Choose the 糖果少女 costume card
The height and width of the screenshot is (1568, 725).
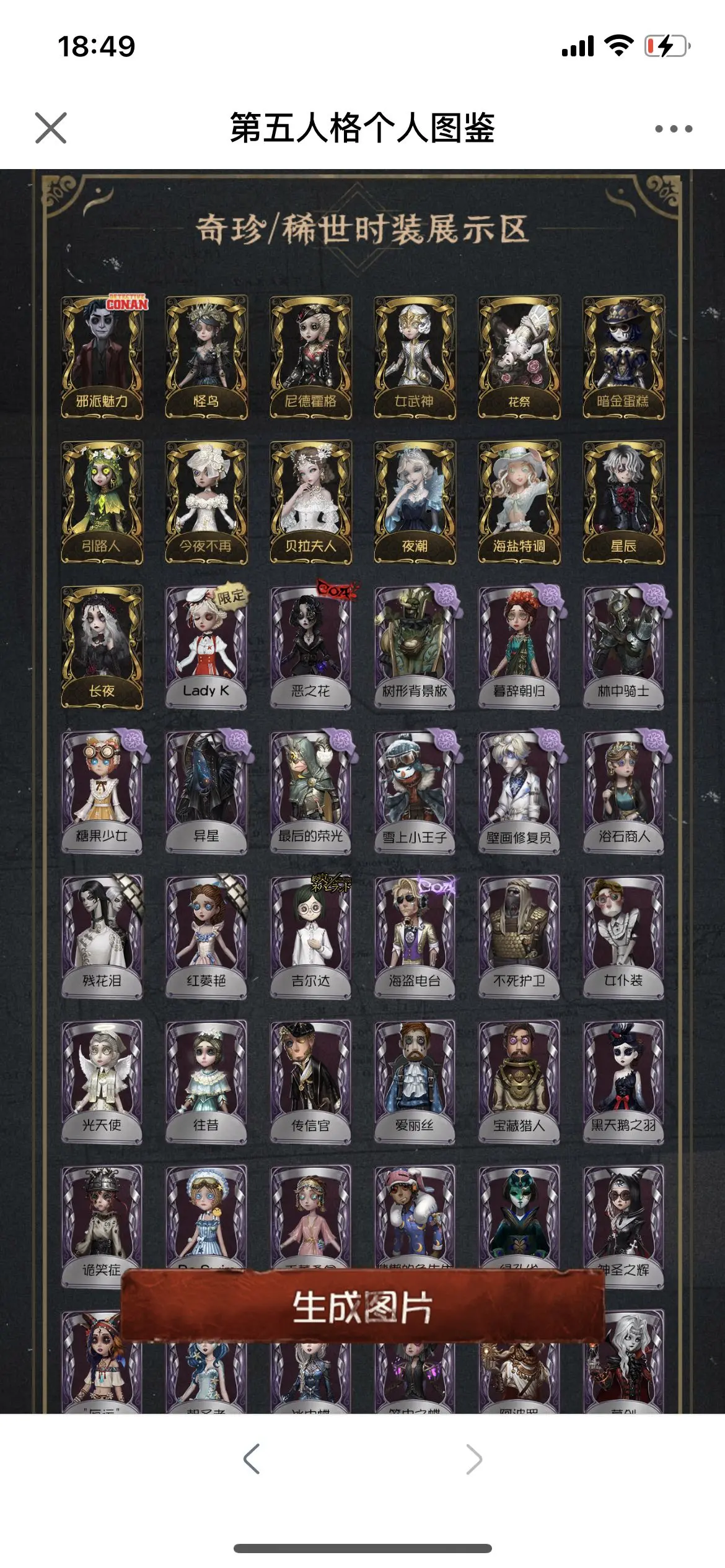pos(102,792)
